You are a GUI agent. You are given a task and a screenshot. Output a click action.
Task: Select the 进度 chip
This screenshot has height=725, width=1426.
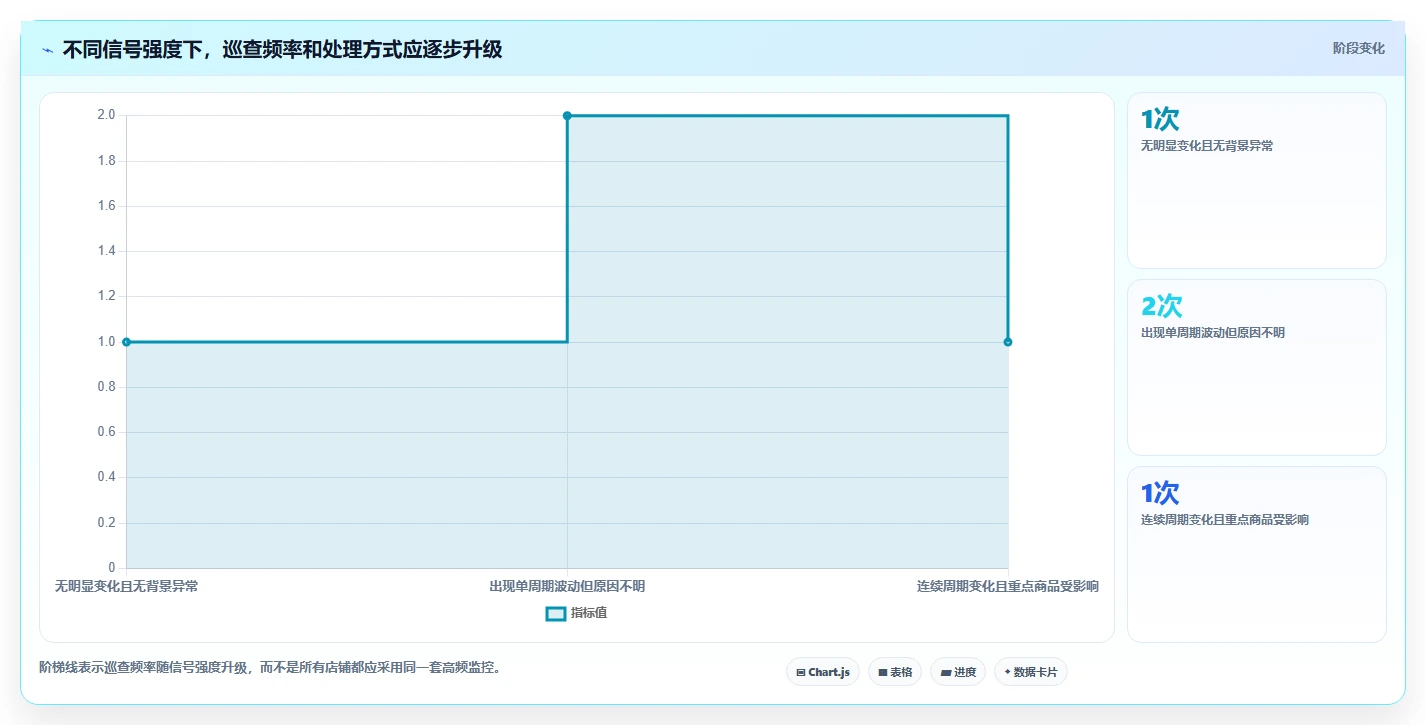point(958,672)
